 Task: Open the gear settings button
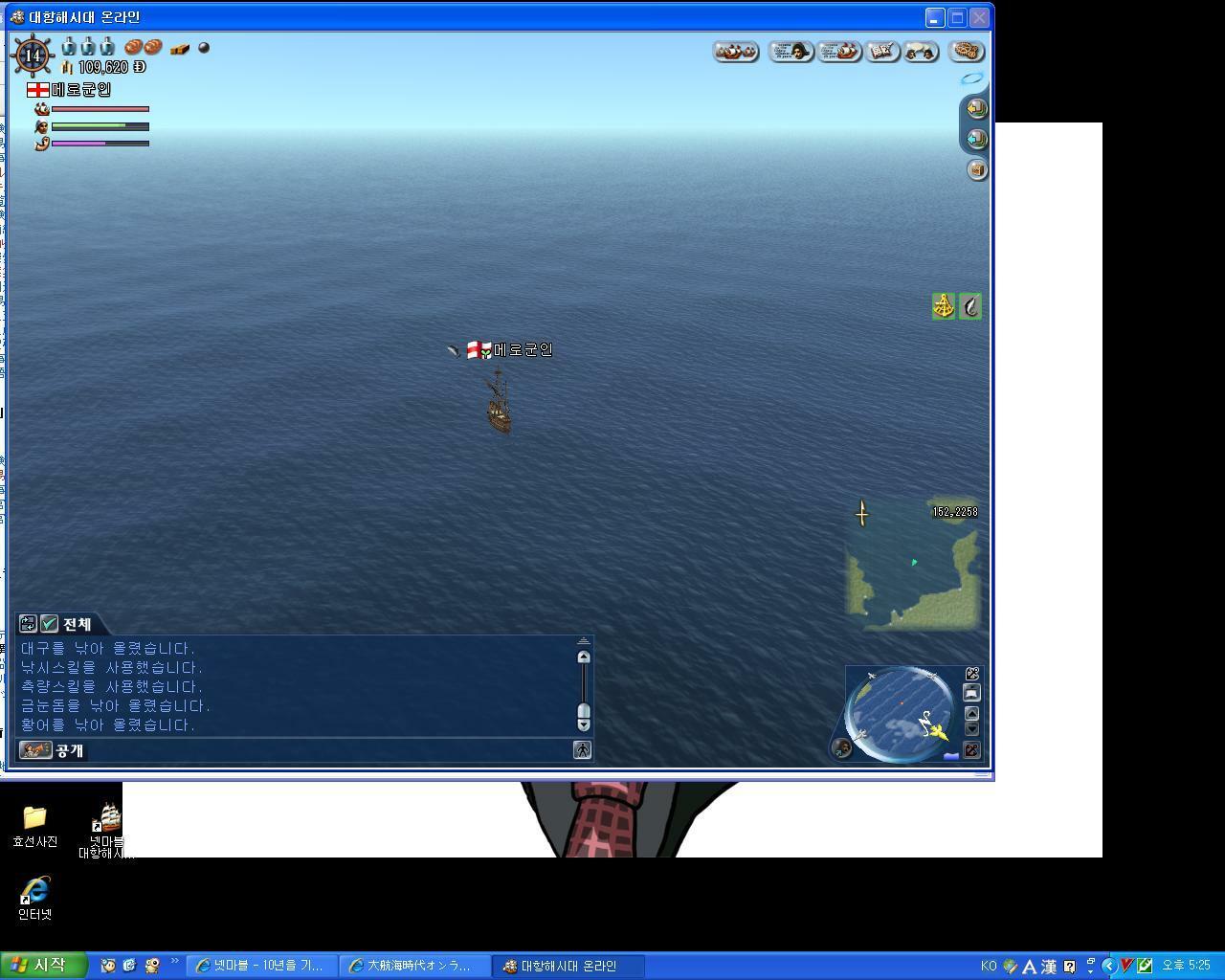click(x=967, y=52)
